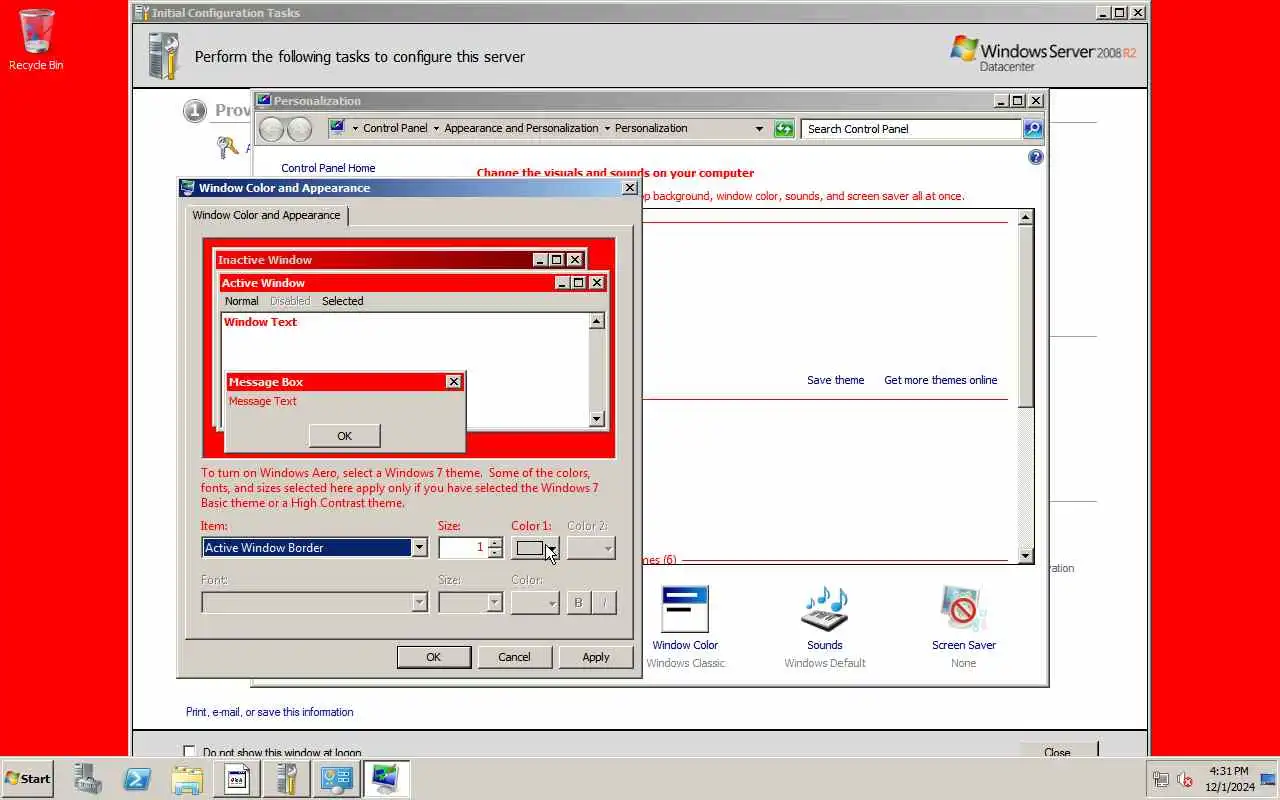Click the Windows Start button

click(x=28, y=778)
